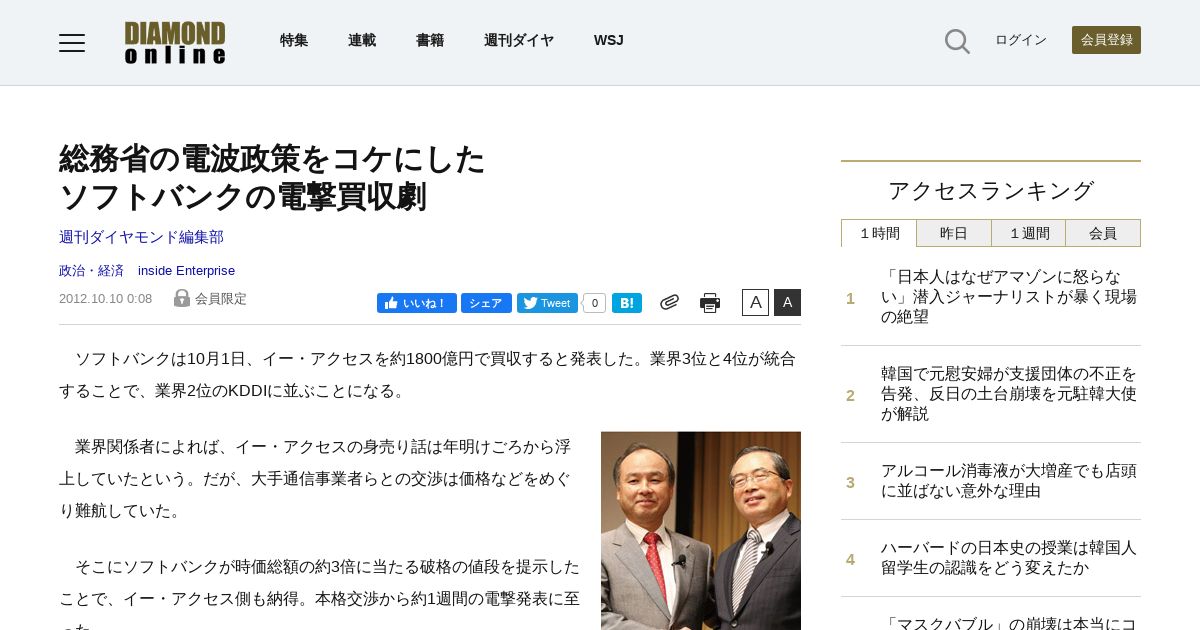Click the ログイン link

(x=1021, y=40)
